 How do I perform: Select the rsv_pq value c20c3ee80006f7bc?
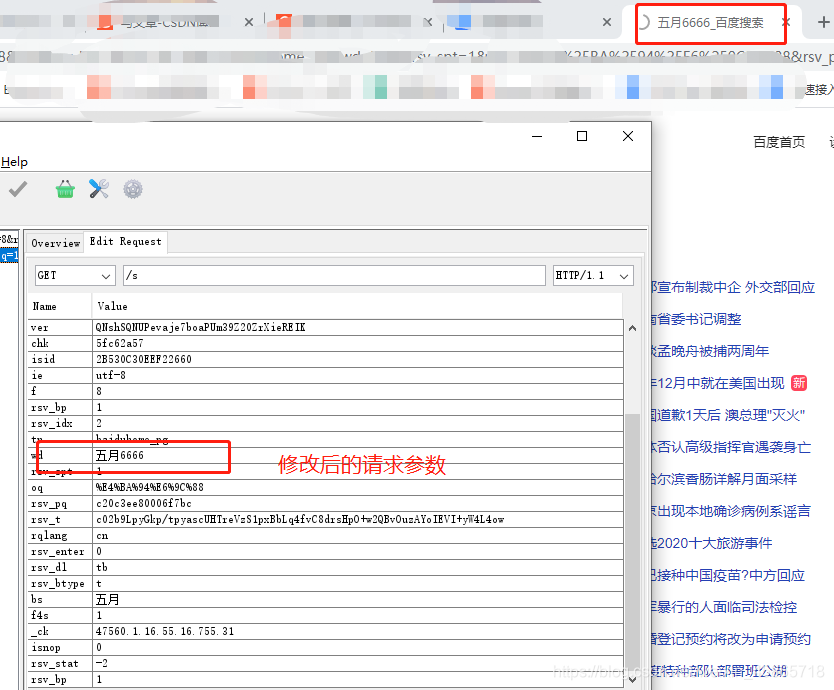[x=358, y=503]
